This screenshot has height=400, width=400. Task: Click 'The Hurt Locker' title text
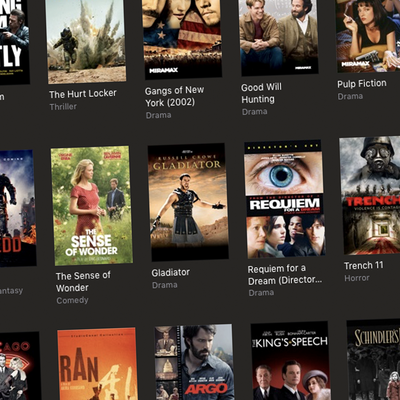click(83, 94)
